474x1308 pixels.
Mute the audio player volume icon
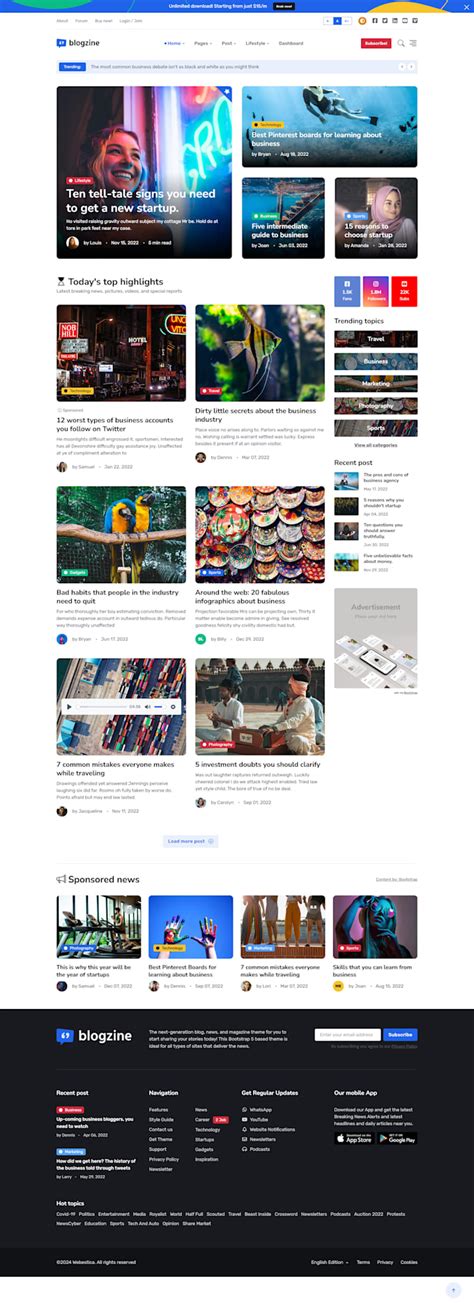click(147, 706)
